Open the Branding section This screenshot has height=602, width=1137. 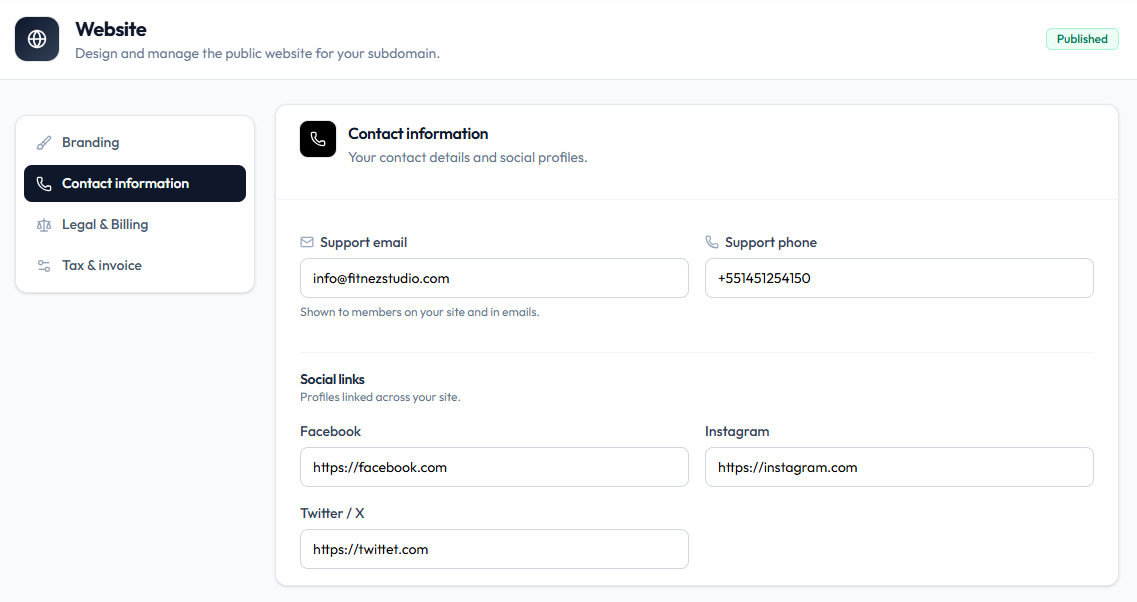(x=135, y=143)
